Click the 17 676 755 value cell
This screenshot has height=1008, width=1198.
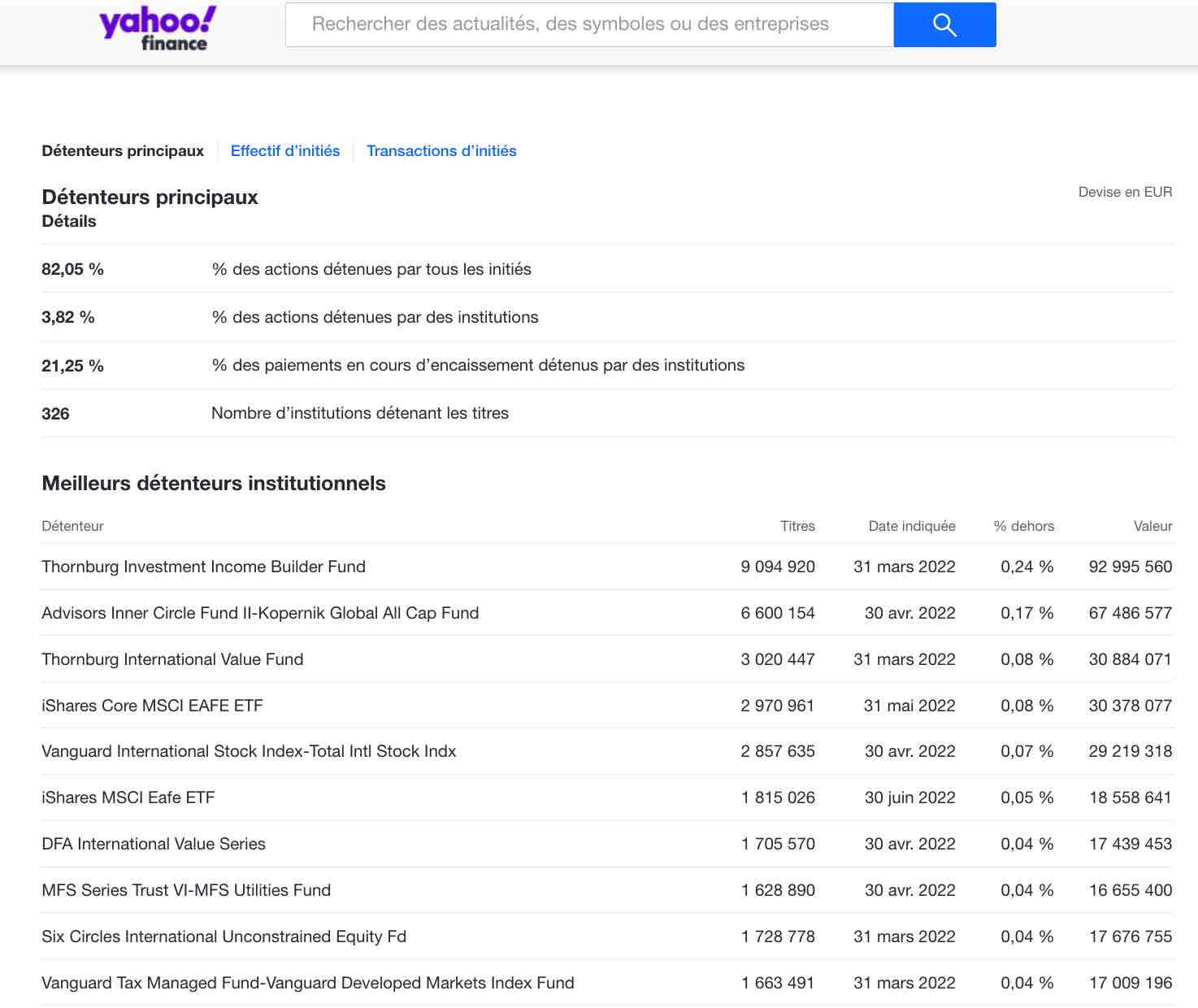(1131, 936)
